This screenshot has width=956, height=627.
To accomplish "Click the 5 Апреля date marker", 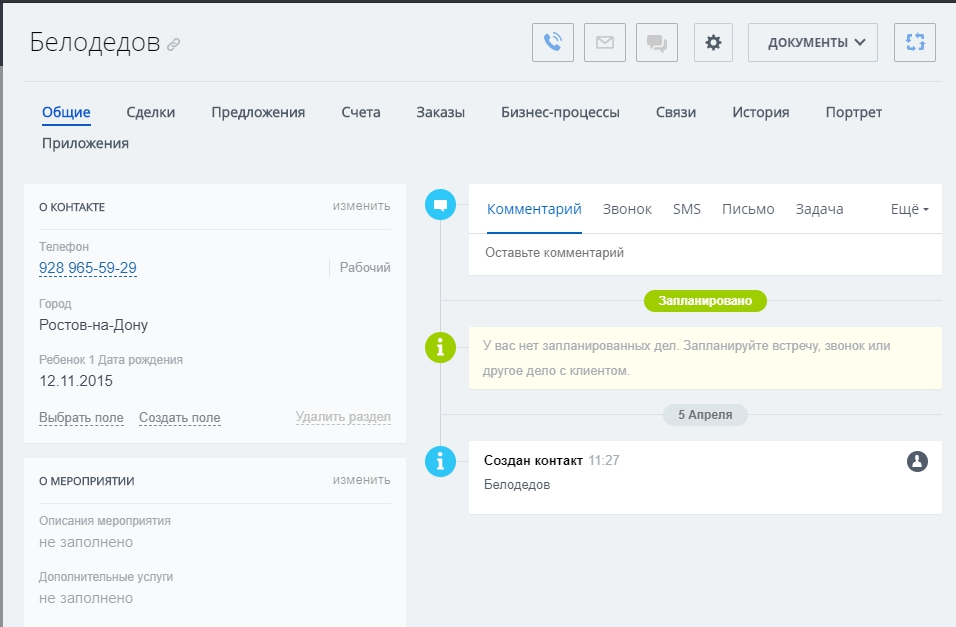I will tap(705, 415).
